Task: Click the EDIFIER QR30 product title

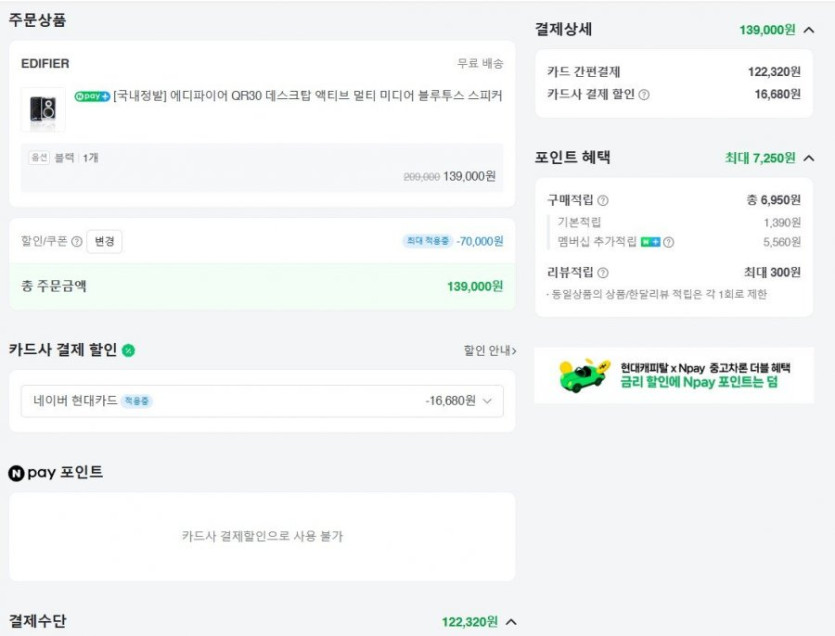Action: coord(308,96)
